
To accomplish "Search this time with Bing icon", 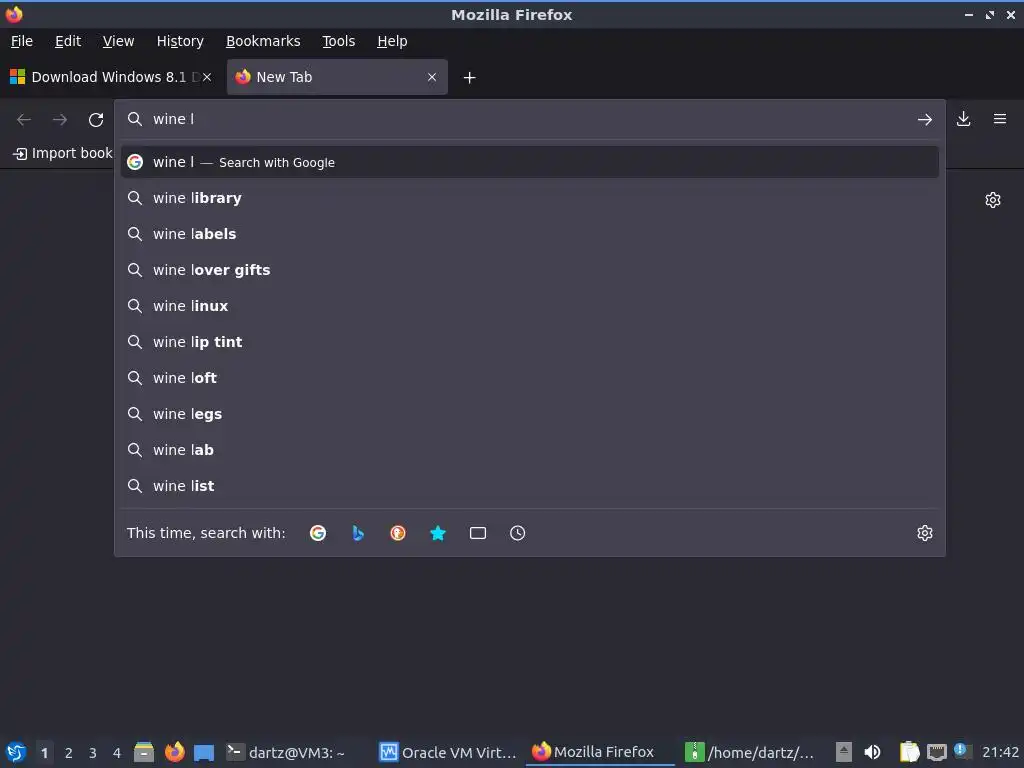I will point(358,533).
